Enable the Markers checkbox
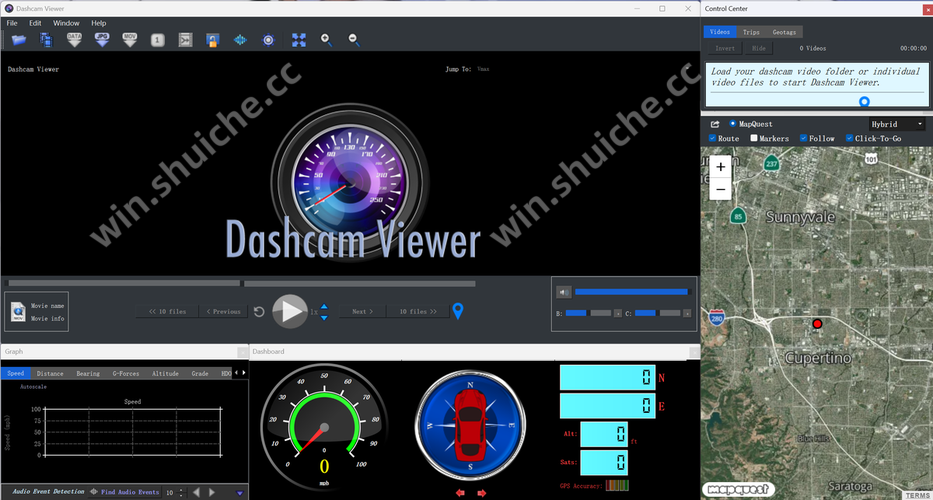 [754, 138]
